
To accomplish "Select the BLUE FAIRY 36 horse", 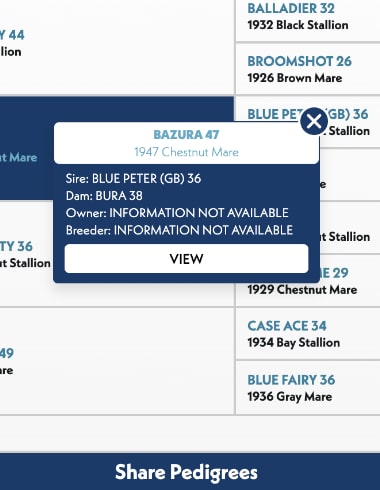I will tap(291, 380).
